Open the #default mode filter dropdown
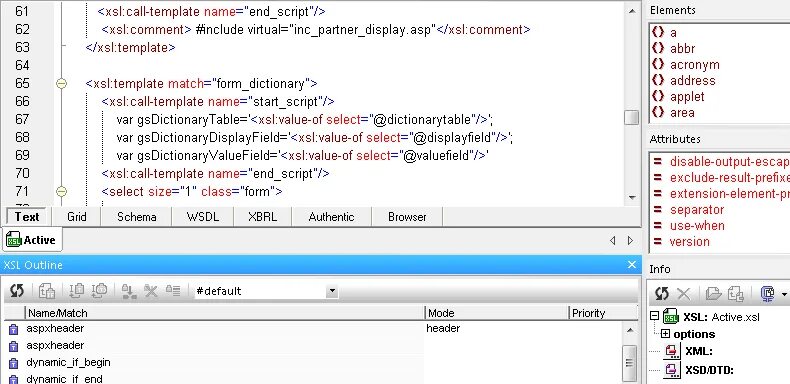This screenshot has width=790, height=384. pos(332,291)
